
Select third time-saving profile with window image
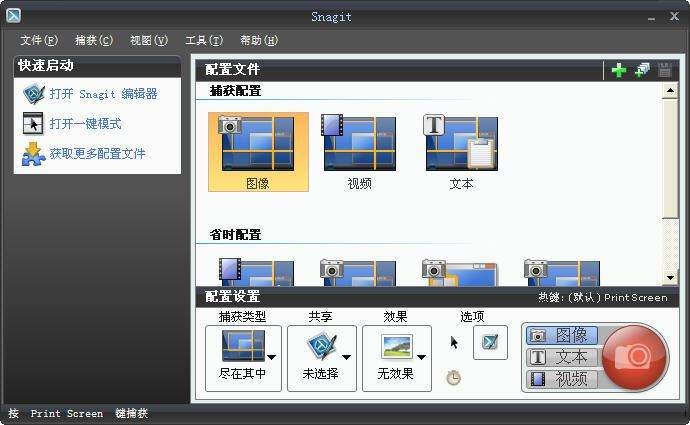pyautogui.click(x=460, y=272)
